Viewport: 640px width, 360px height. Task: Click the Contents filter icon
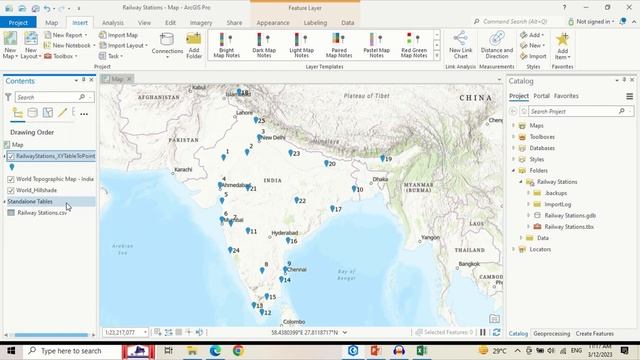8,97
